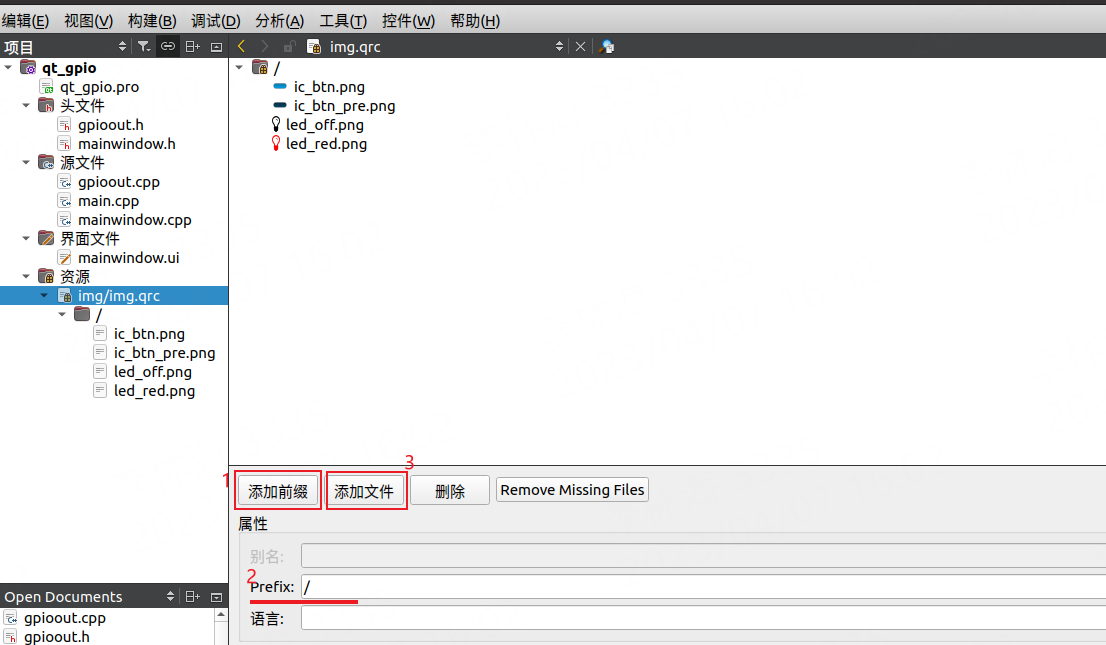The width and height of the screenshot is (1106, 645).
Task: Select mainwindow.ui in the project tree
Action: [x=128, y=258]
